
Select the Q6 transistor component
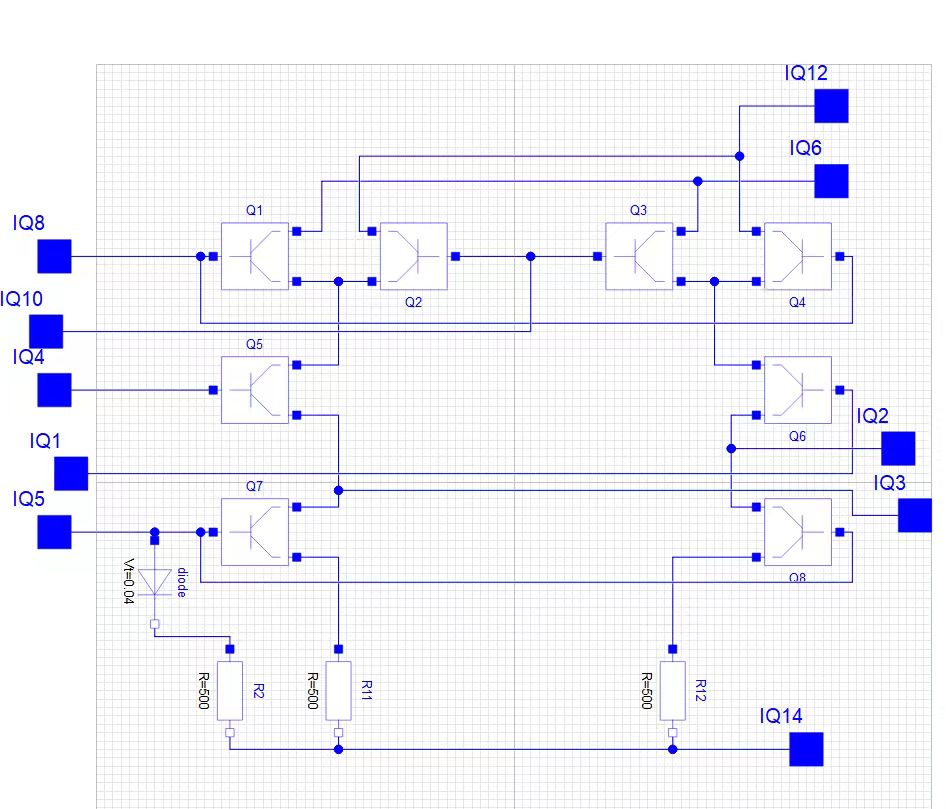coord(798,390)
